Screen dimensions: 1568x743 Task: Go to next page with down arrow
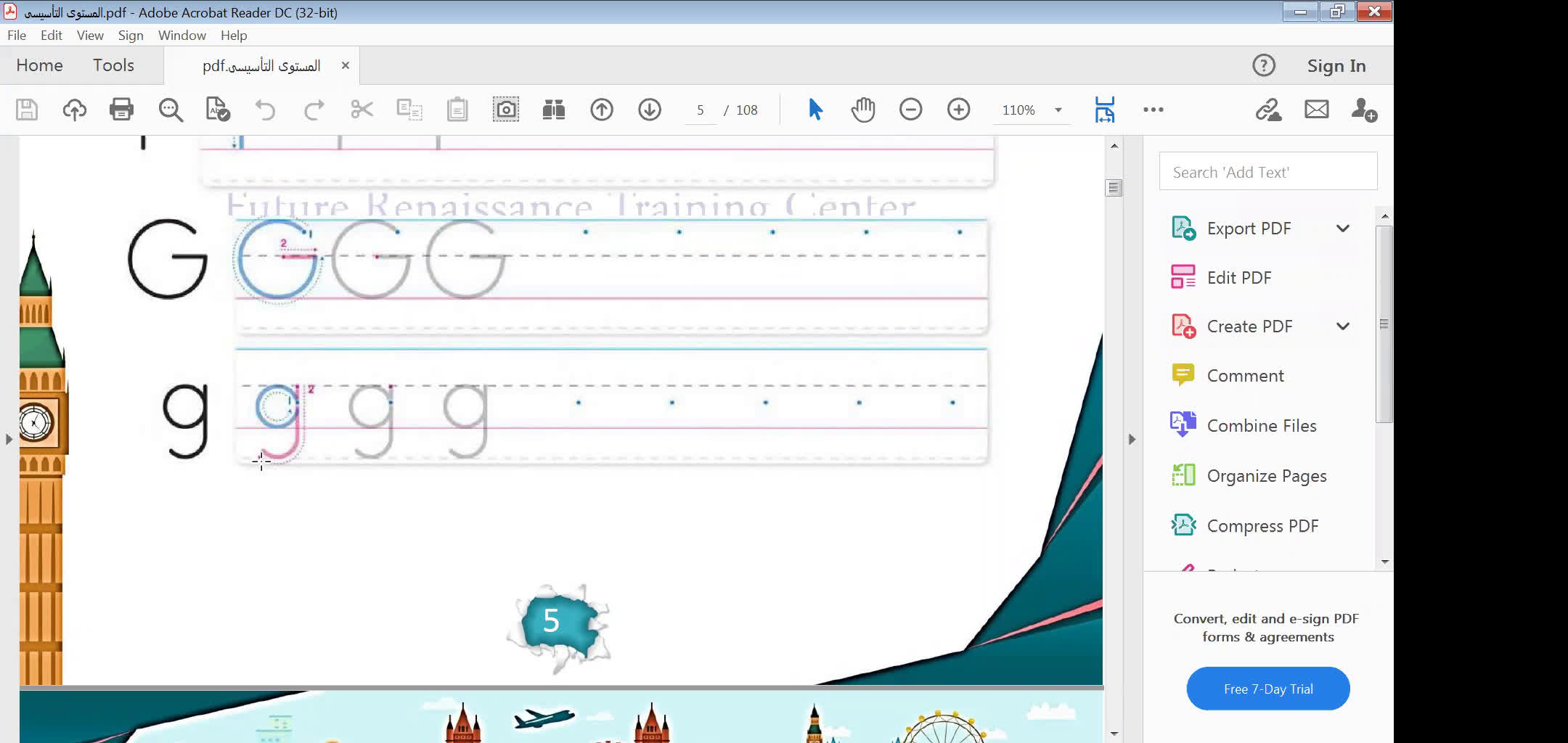(649, 110)
